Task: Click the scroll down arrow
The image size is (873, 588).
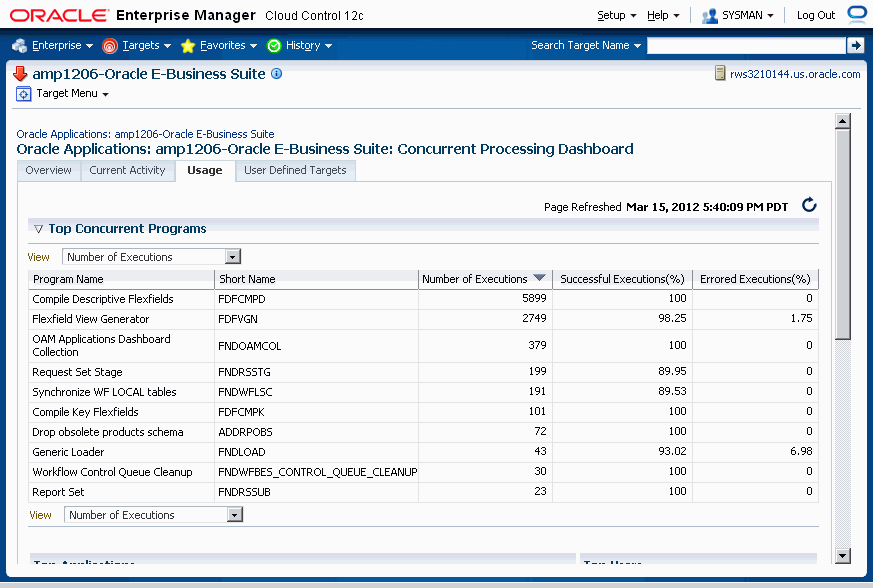Action: click(x=843, y=555)
